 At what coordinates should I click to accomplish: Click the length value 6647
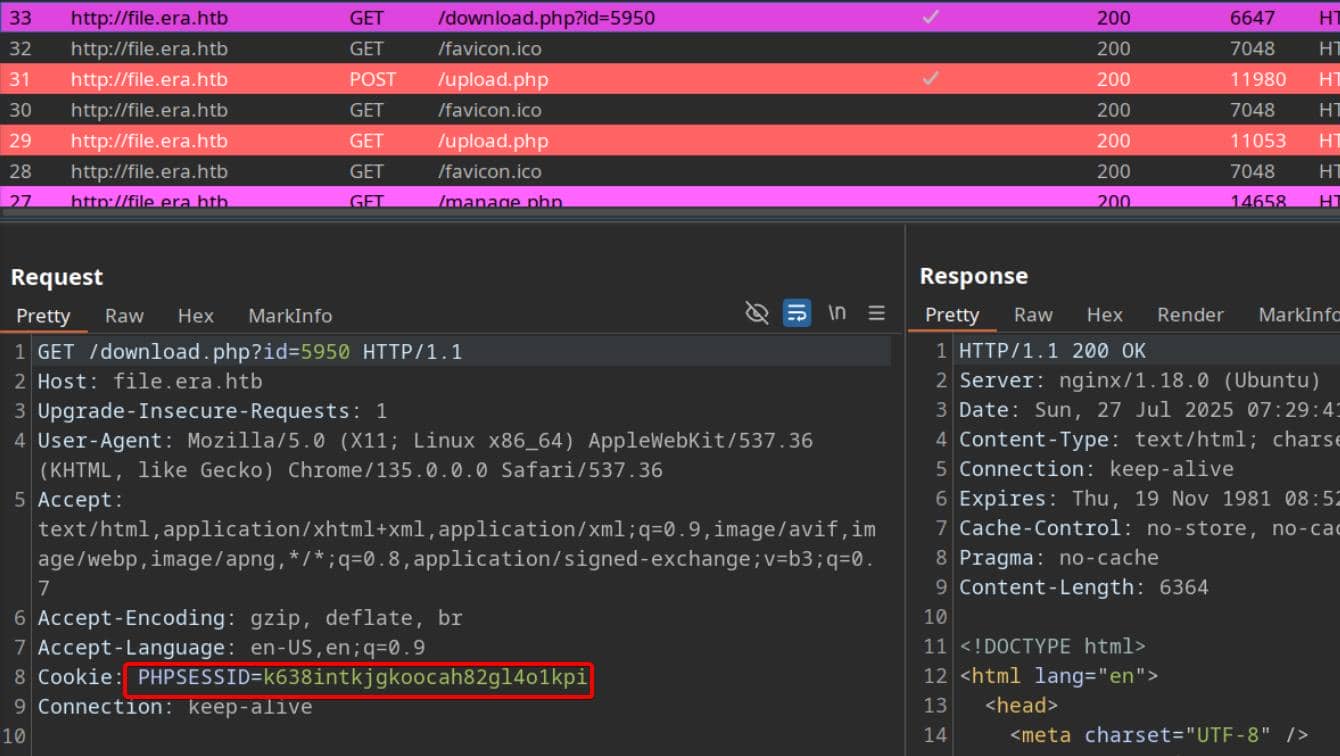pos(1252,18)
